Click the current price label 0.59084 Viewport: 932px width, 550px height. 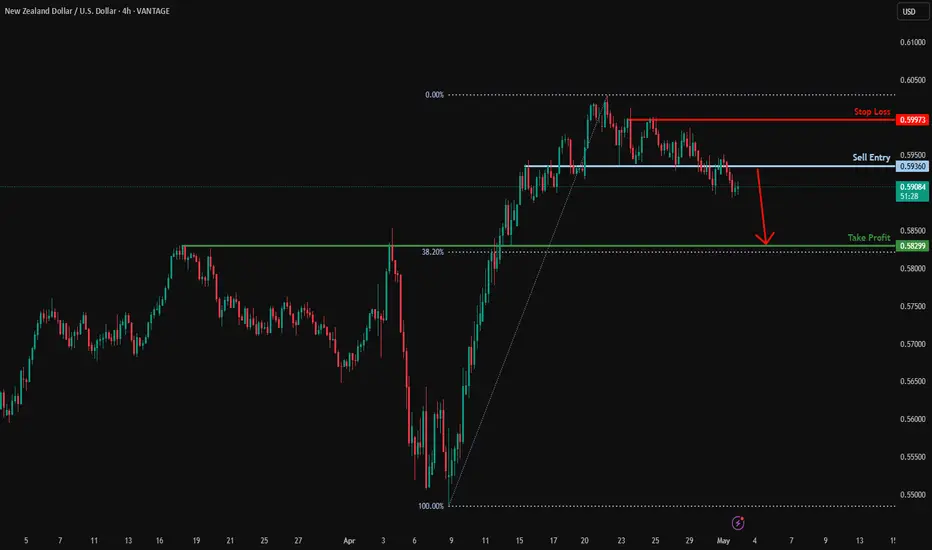pyautogui.click(x=912, y=187)
